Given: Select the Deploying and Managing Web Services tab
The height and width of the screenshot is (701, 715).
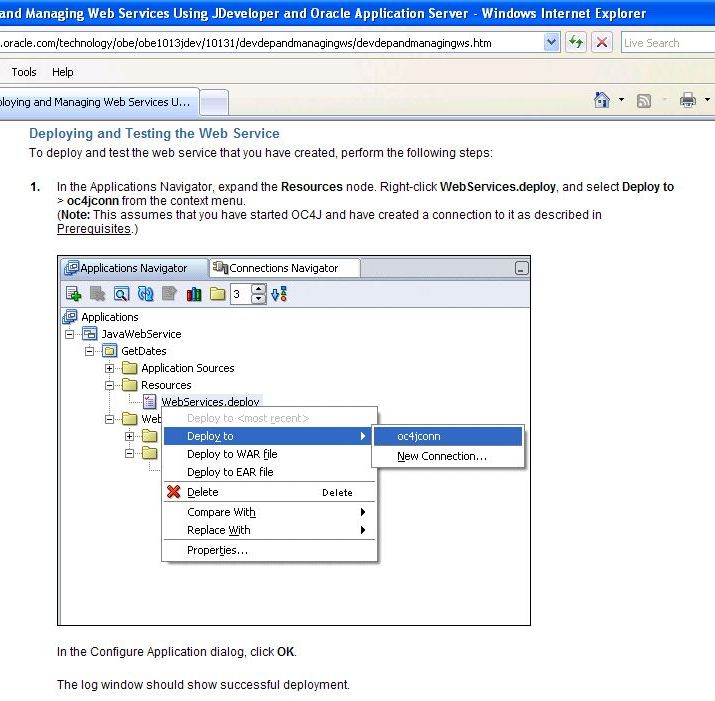Looking at the screenshot, I should point(98,102).
